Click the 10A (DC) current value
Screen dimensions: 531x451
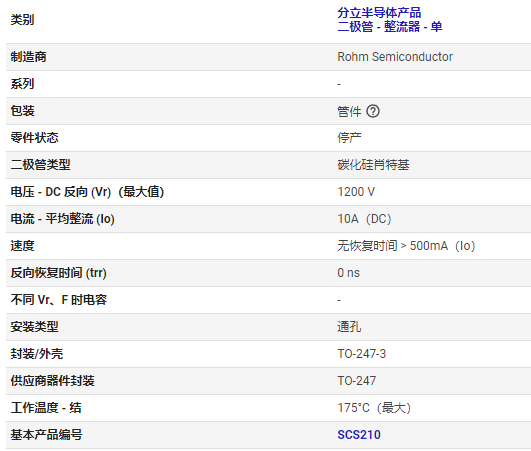(364, 219)
